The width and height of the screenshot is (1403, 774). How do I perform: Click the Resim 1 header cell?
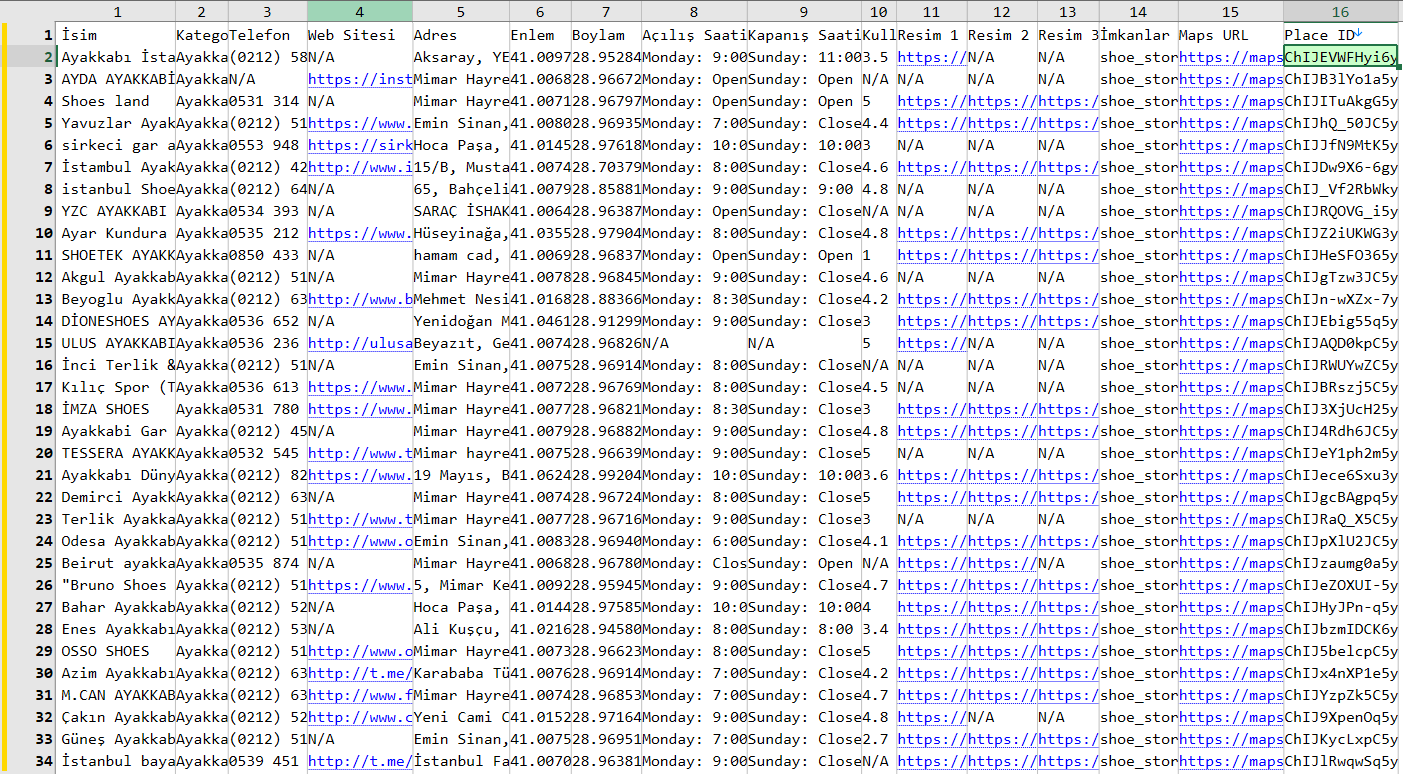(931, 35)
